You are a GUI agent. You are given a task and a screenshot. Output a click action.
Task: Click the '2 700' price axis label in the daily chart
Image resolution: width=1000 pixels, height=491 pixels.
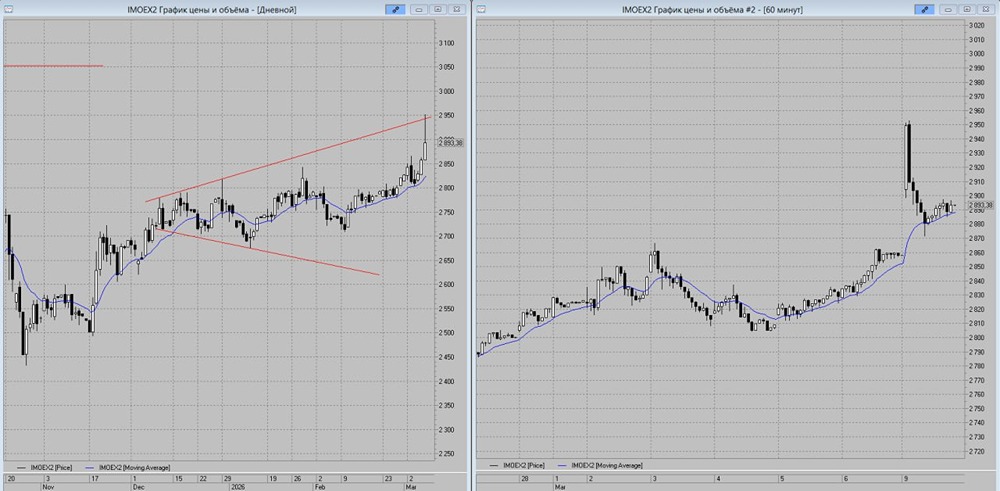(446, 237)
